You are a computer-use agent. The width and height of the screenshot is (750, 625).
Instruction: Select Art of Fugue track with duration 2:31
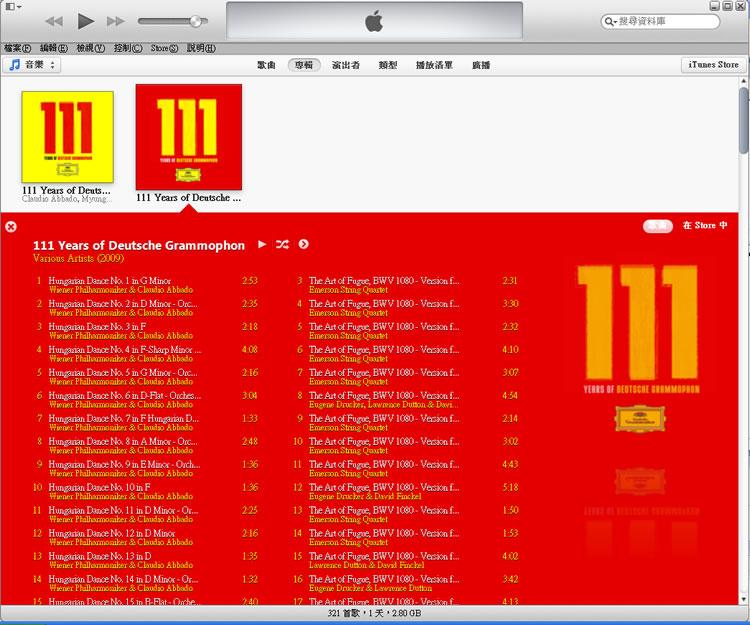(384, 281)
